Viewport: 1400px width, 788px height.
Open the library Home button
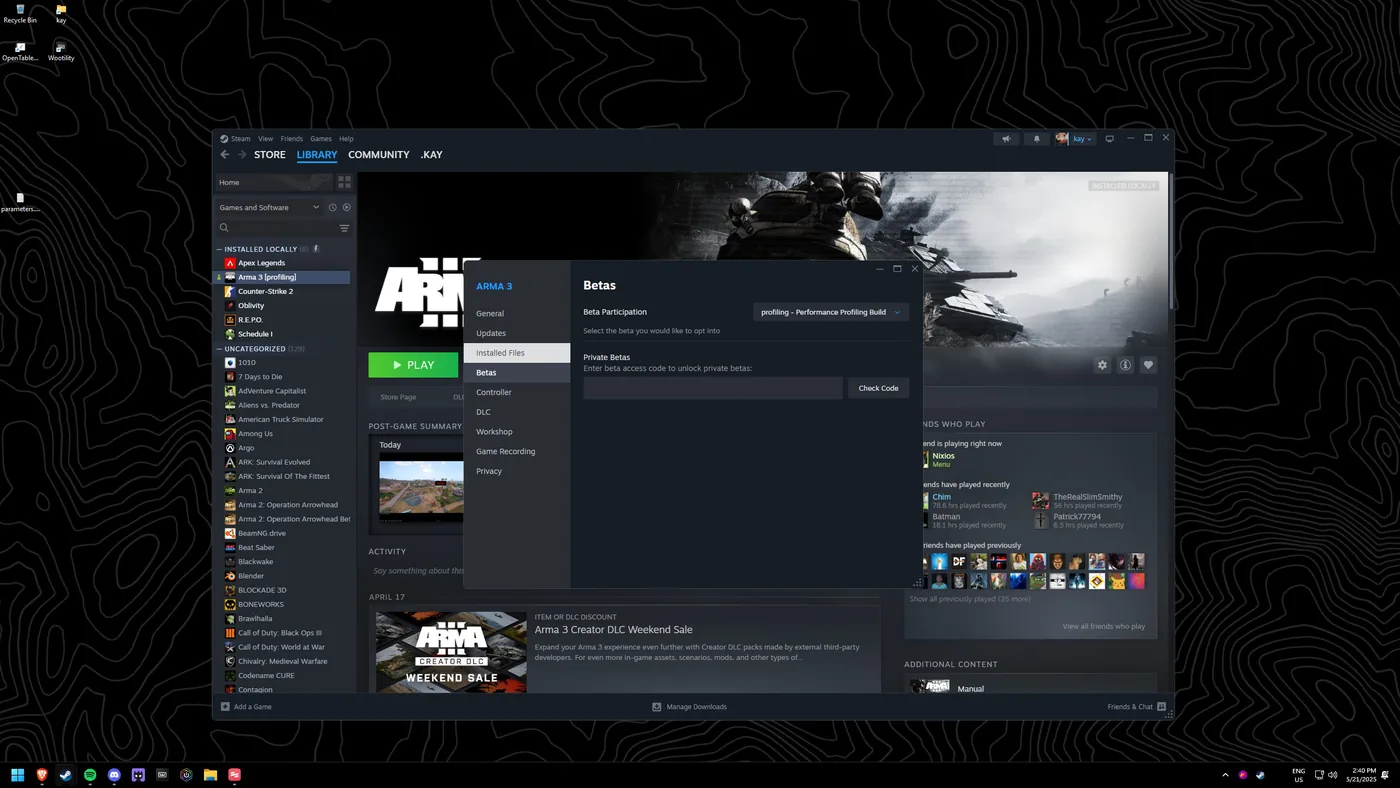pos(274,182)
